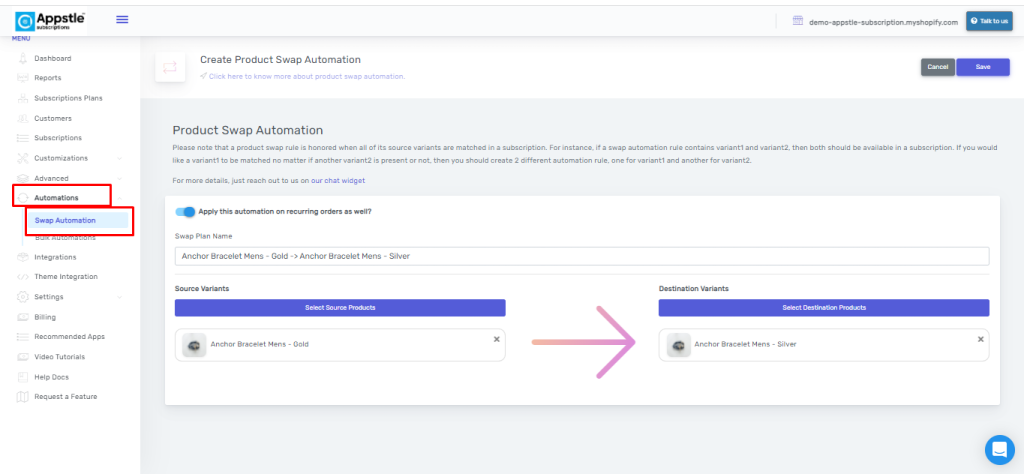Image resolution: width=1024 pixels, height=474 pixels.
Task: Click the Request a Feature map icon
Action: [23, 397]
